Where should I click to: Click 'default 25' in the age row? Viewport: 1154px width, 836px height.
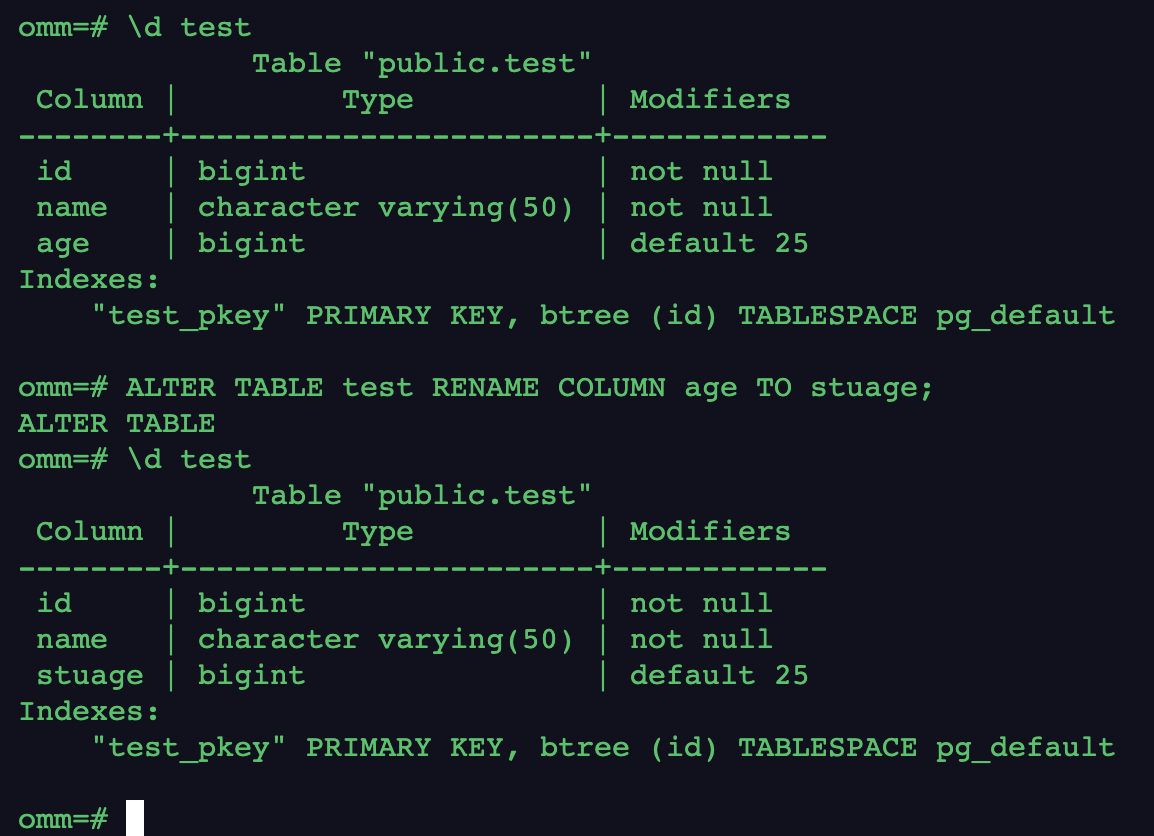(718, 243)
